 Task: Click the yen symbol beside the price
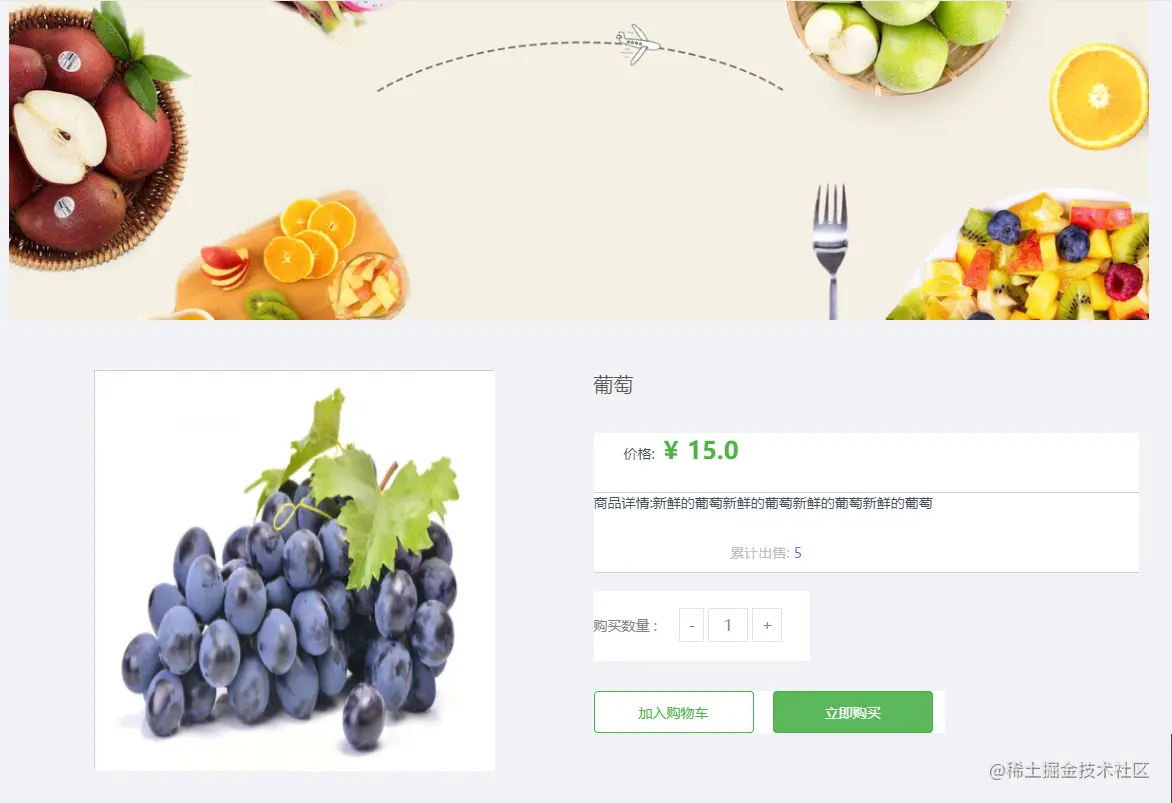click(670, 450)
